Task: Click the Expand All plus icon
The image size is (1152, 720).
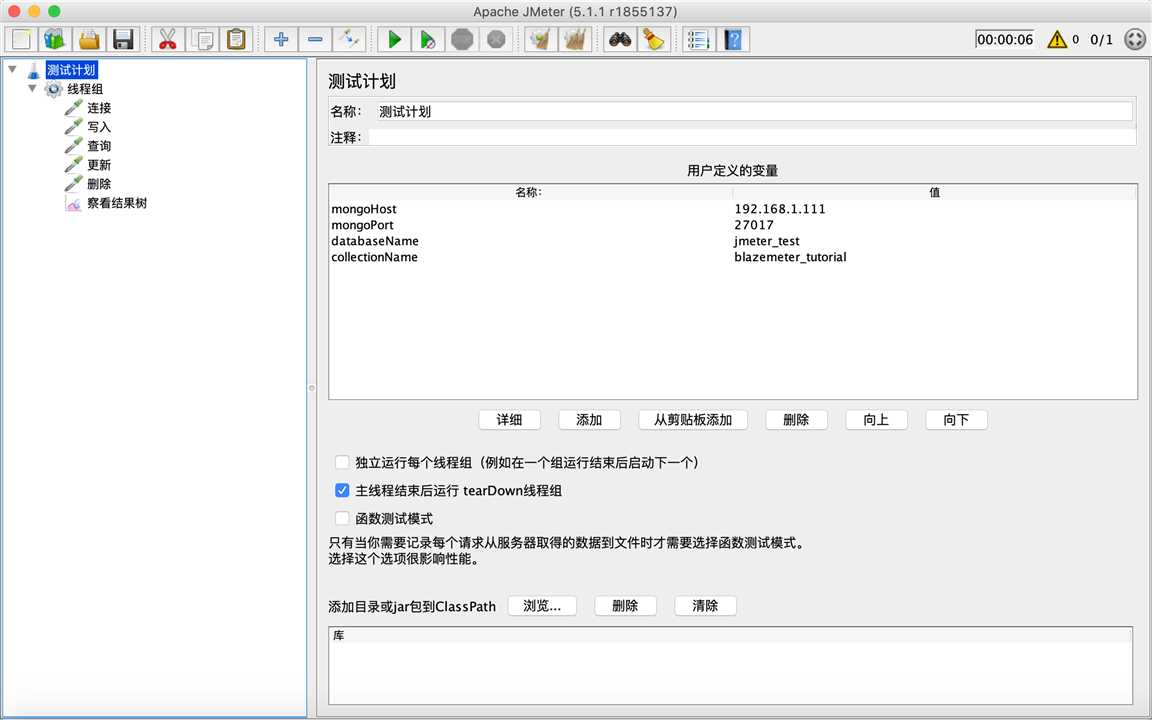Action: 281,39
